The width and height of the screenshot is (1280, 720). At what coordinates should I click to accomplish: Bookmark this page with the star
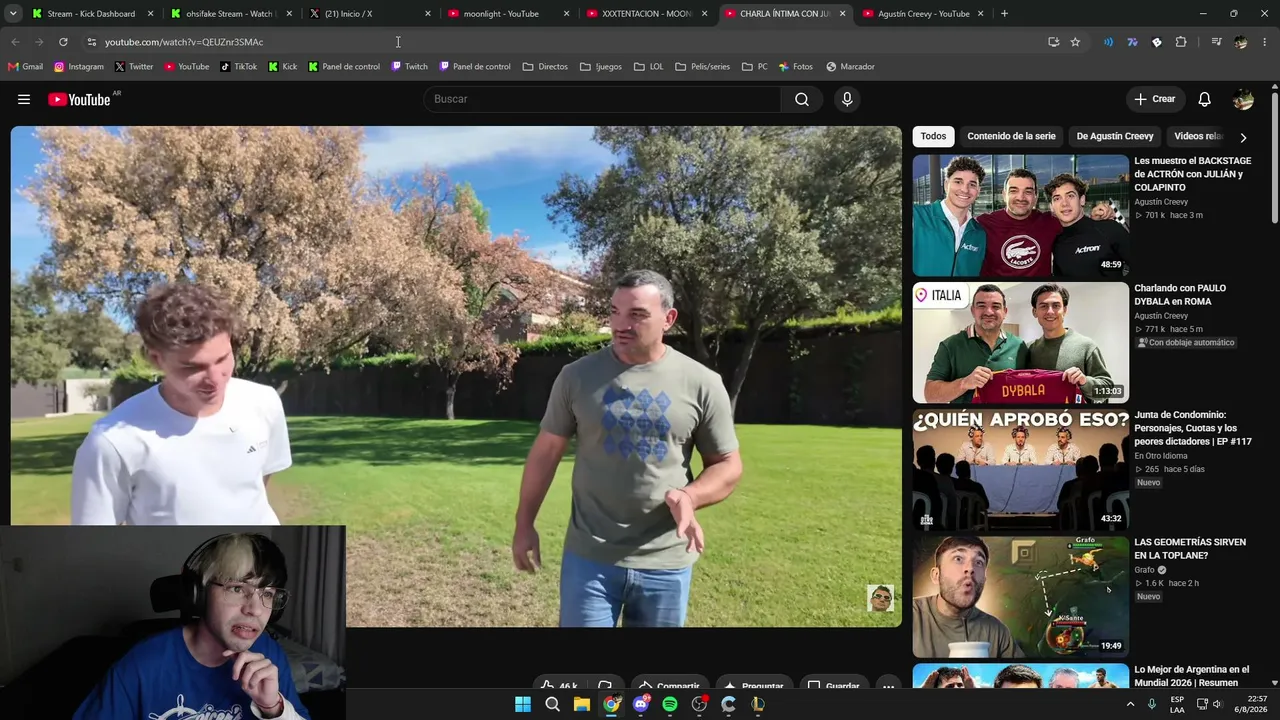click(1075, 42)
